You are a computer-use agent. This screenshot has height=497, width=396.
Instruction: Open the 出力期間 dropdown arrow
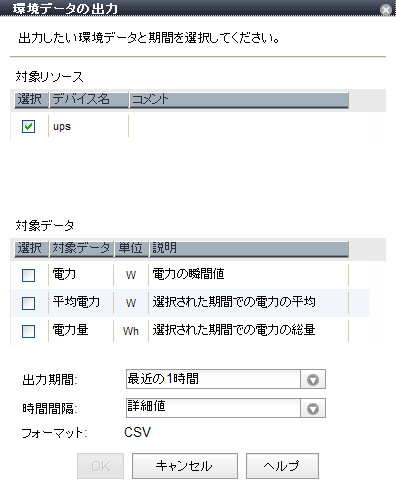pos(313,379)
